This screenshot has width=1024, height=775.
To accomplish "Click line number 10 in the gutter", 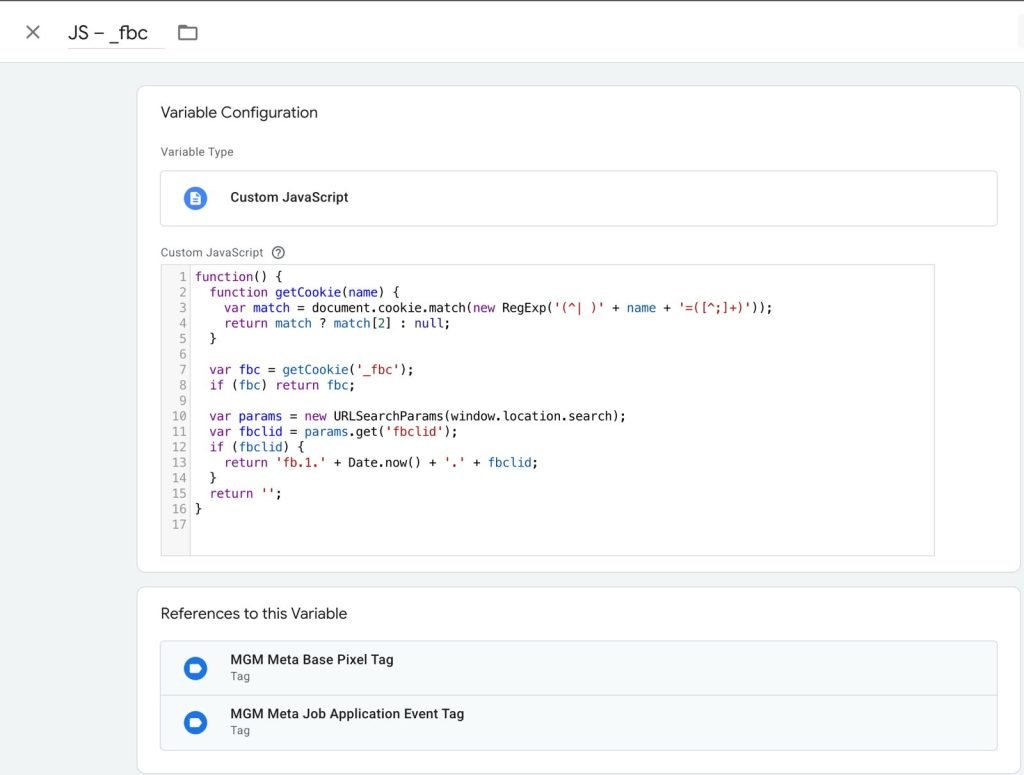I will pyautogui.click(x=179, y=416).
